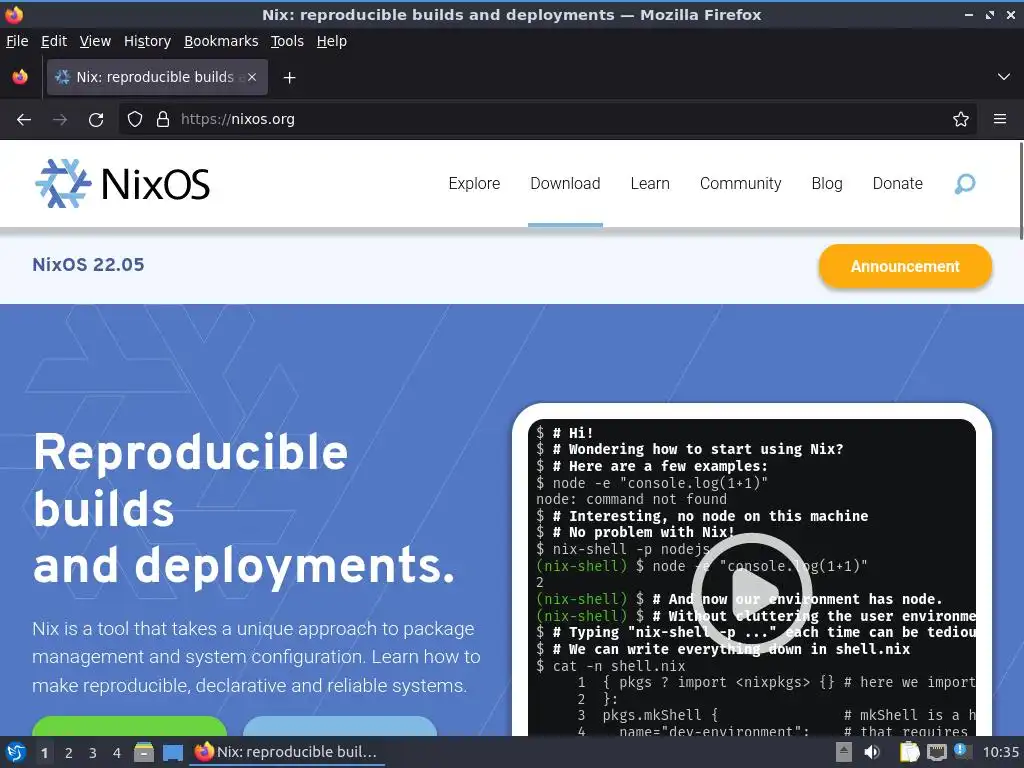
Task: Open the notification info tray icon
Action: click(961, 751)
